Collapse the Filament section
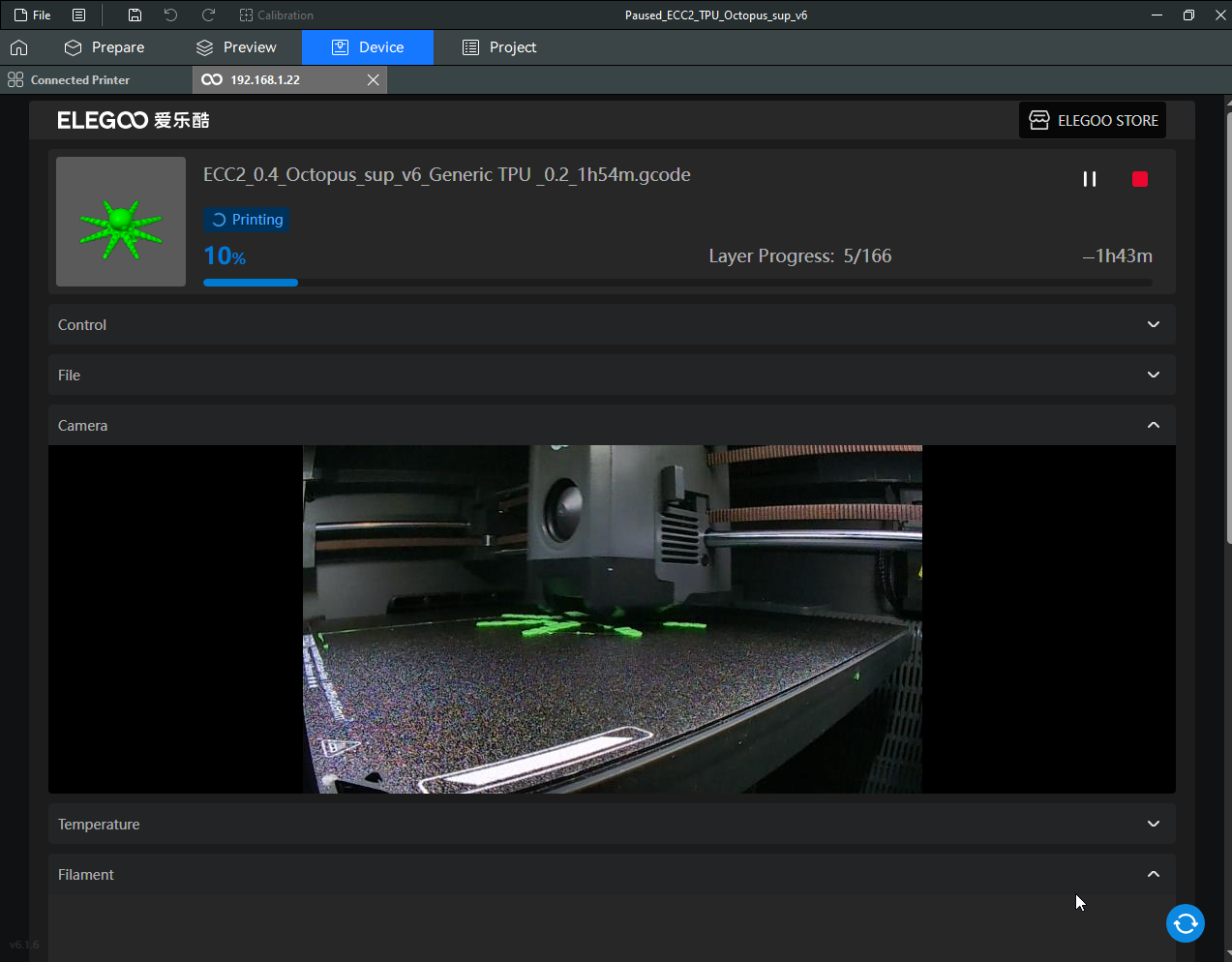Viewport: 1232px width, 962px height. tap(1153, 875)
